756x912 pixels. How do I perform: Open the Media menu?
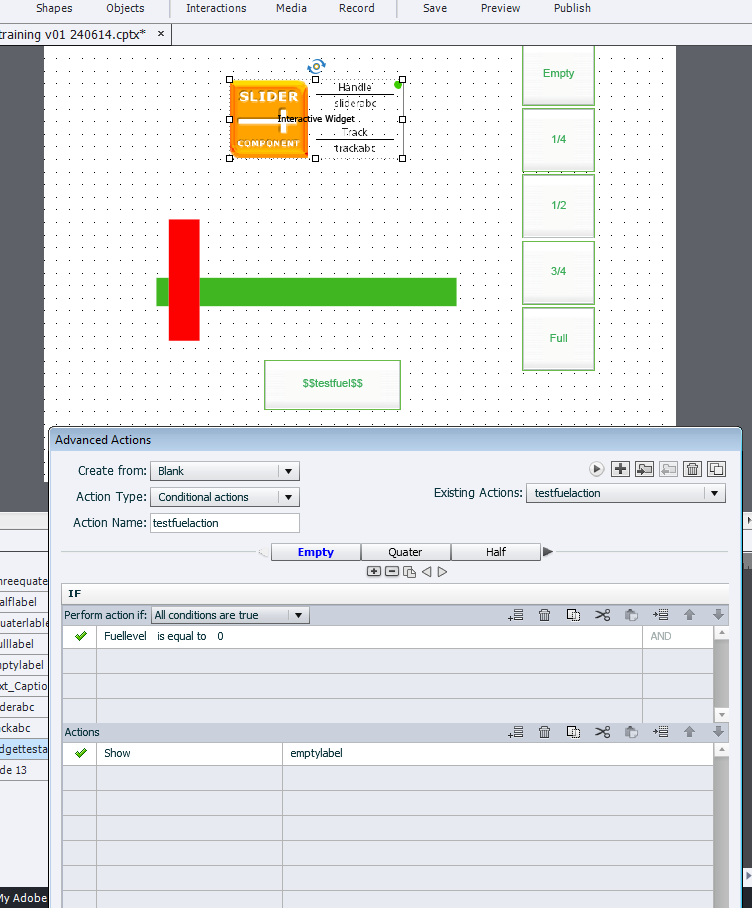(x=293, y=8)
